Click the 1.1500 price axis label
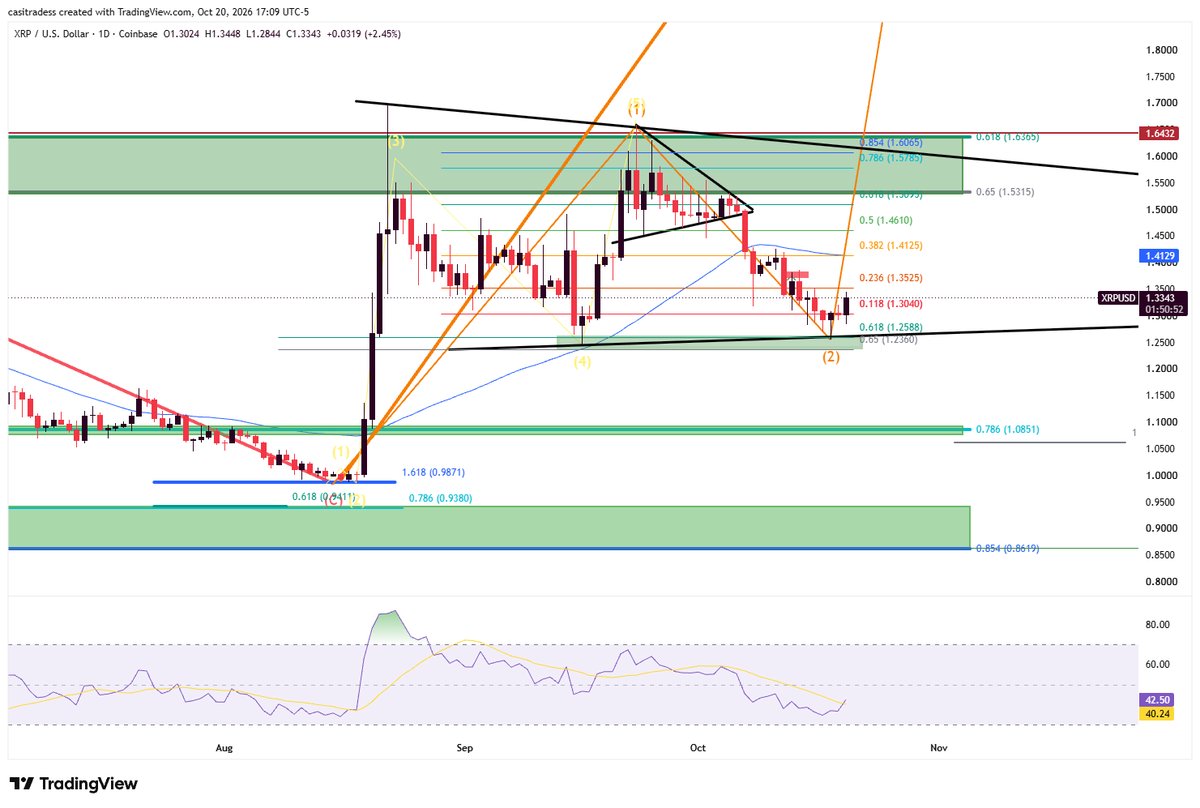1200x808 pixels. pos(1162,396)
